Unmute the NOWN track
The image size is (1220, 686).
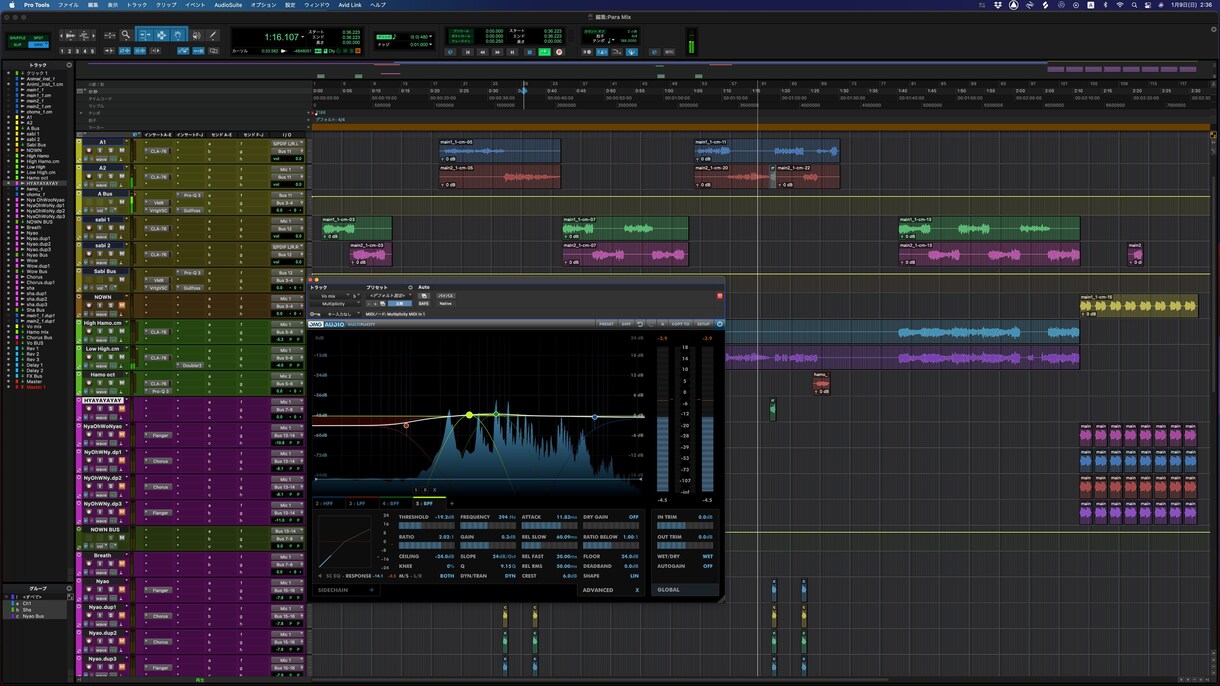pos(123,306)
